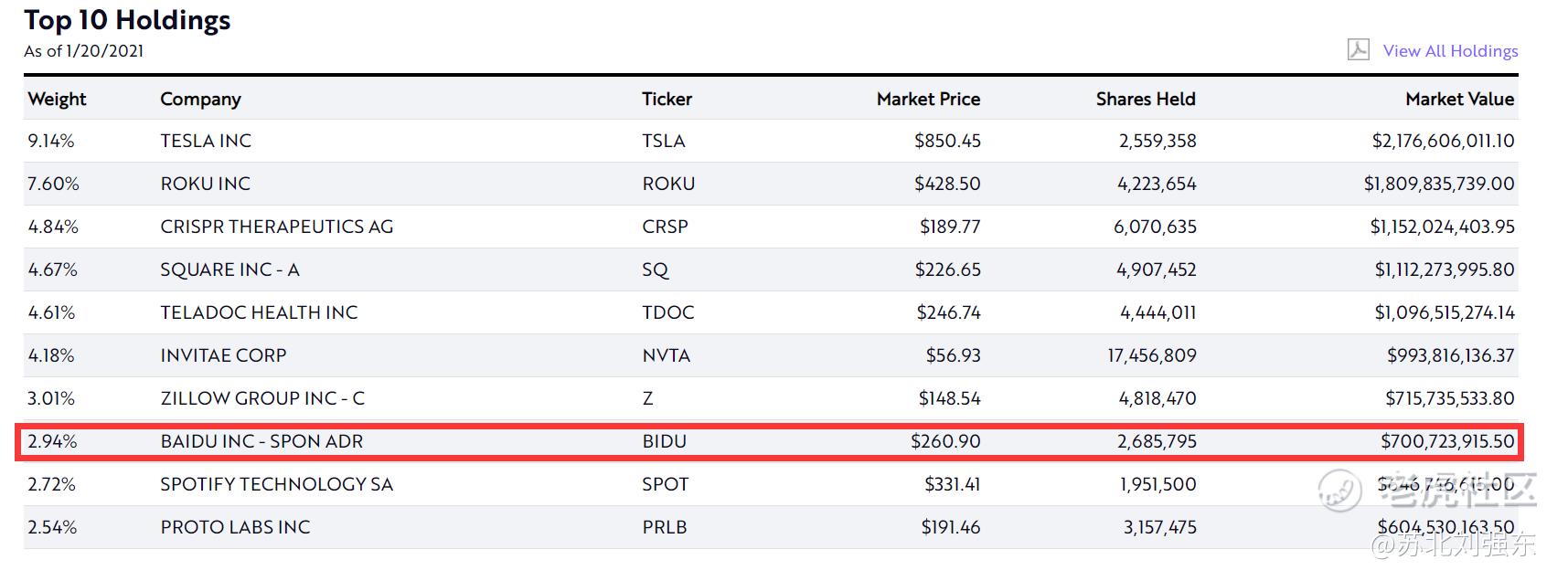
Task: Click the NVTA ticker symbol
Action: point(666,355)
